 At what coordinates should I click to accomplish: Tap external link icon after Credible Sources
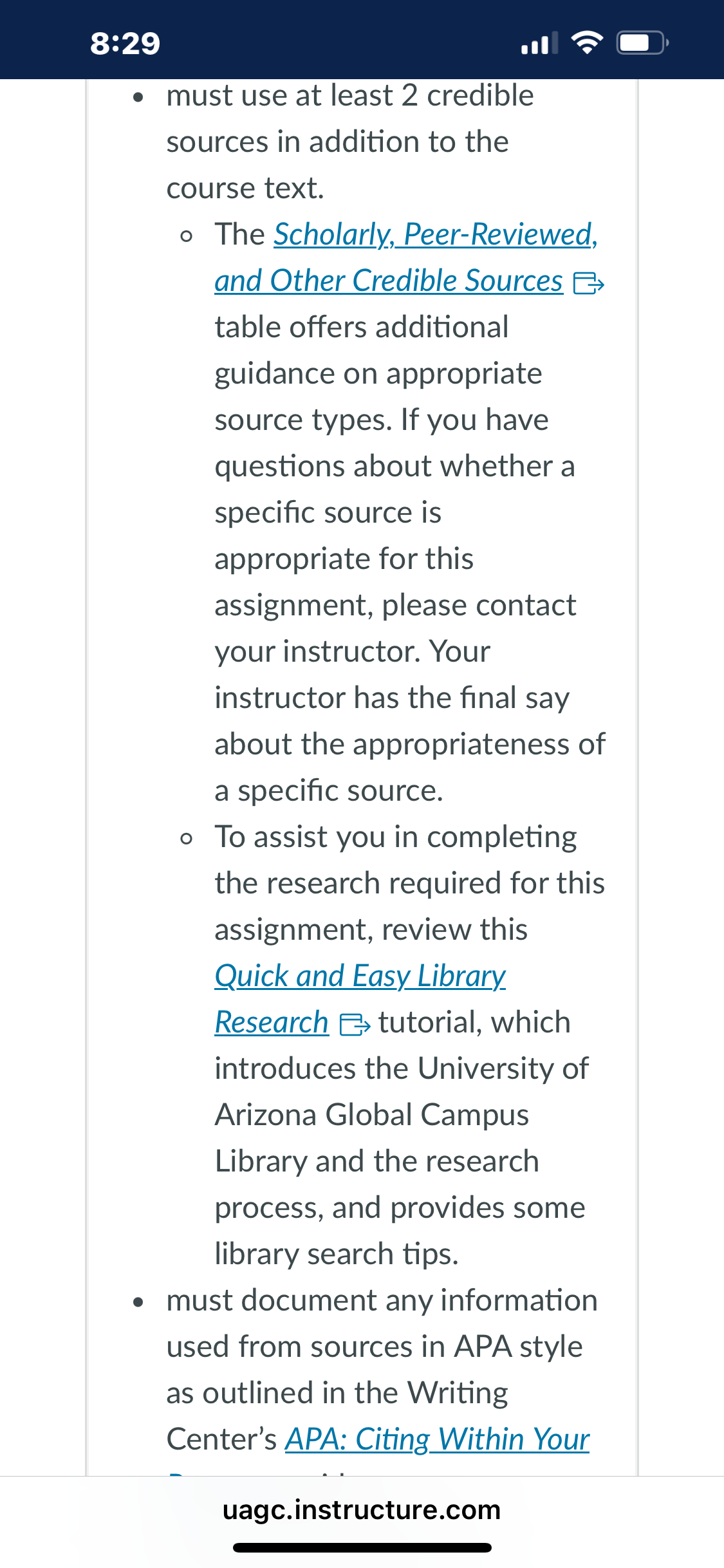click(588, 283)
